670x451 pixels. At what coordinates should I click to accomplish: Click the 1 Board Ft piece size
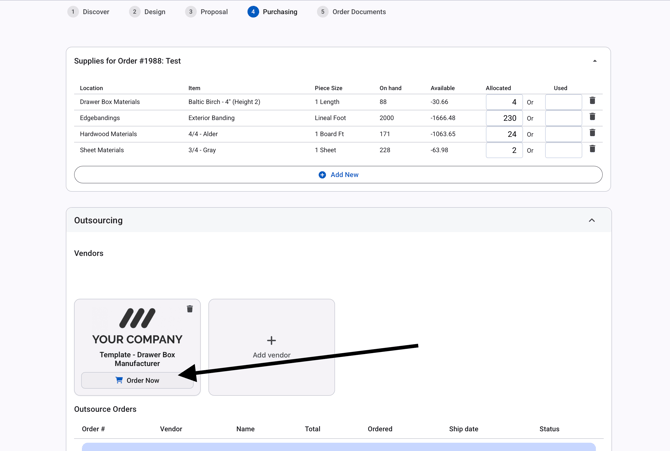(x=329, y=134)
